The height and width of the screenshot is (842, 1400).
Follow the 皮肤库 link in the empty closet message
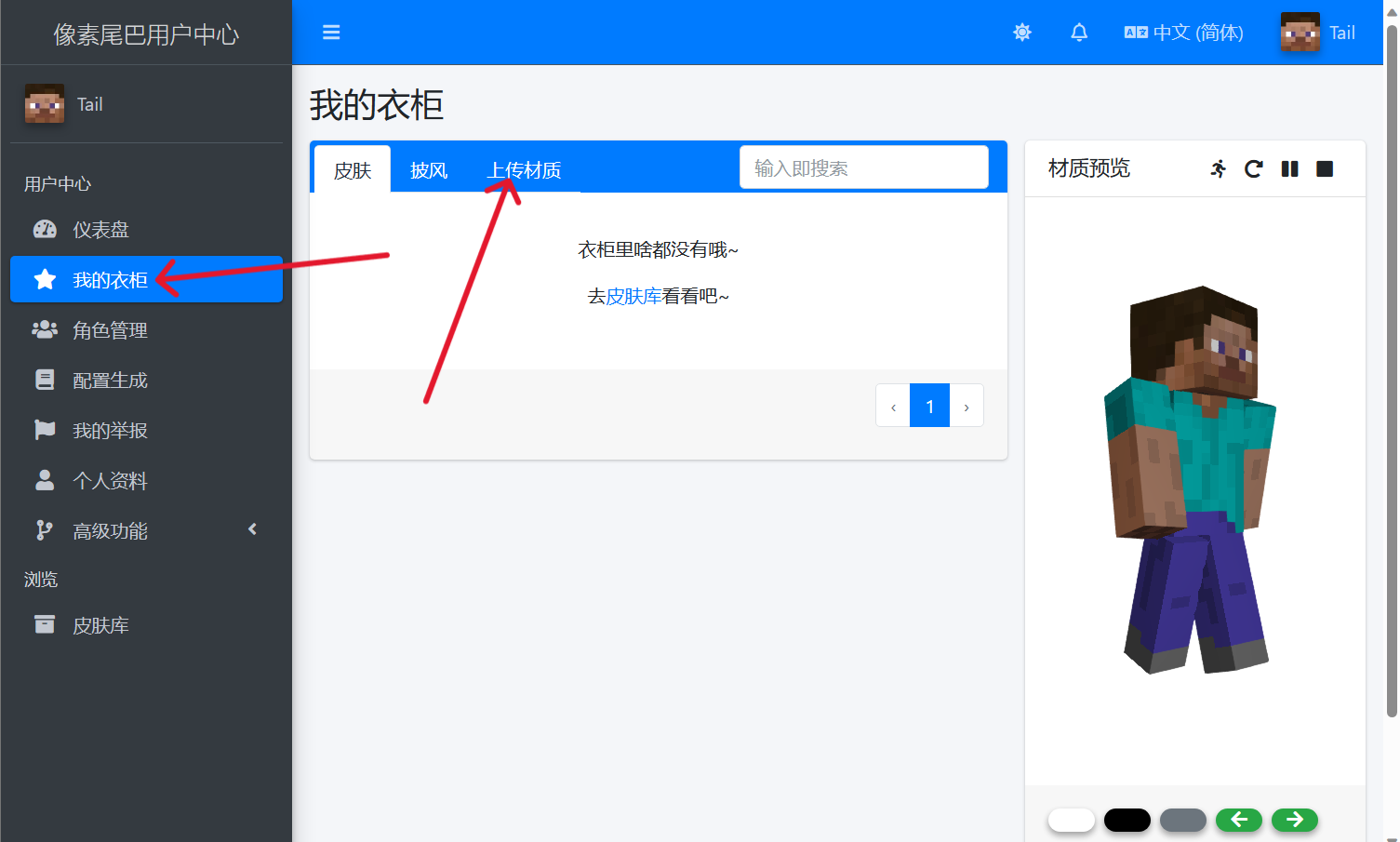tap(633, 296)
